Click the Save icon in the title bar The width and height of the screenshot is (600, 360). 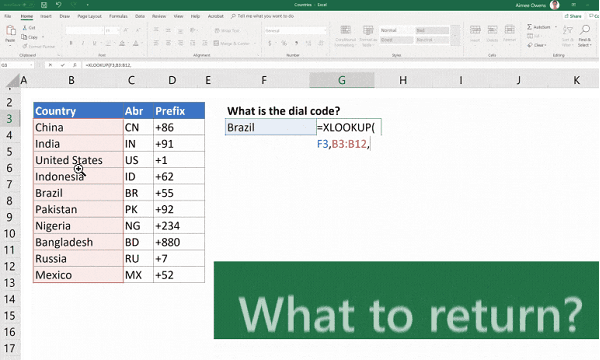click(x=44, y=5)
